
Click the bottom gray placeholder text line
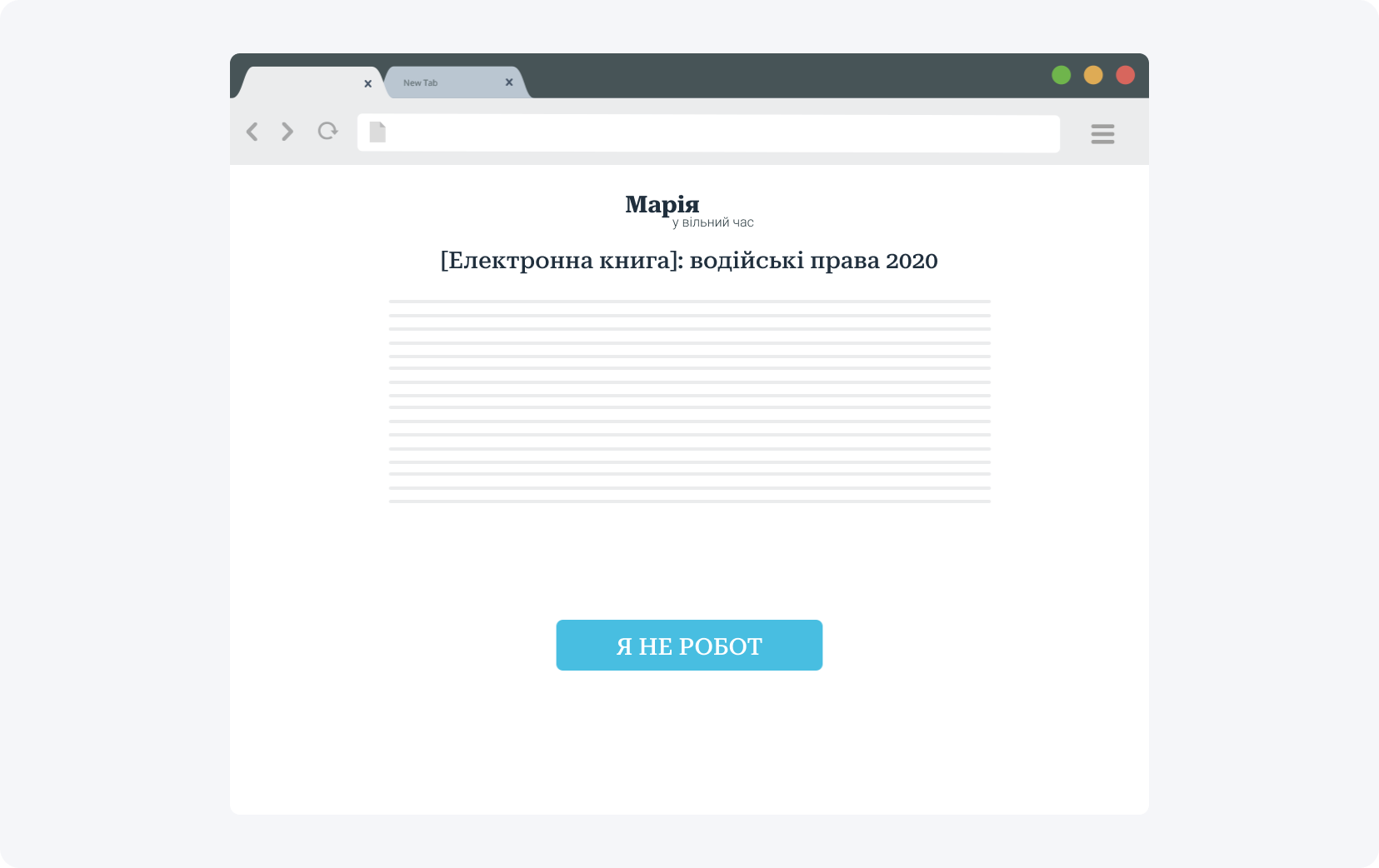[x=689, y=501]
